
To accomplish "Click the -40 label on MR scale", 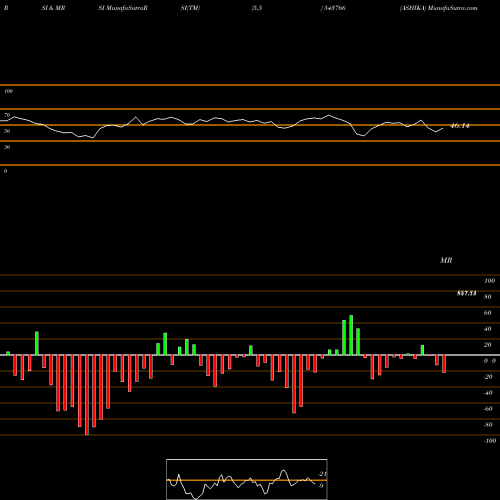I will tap(488, 393).
